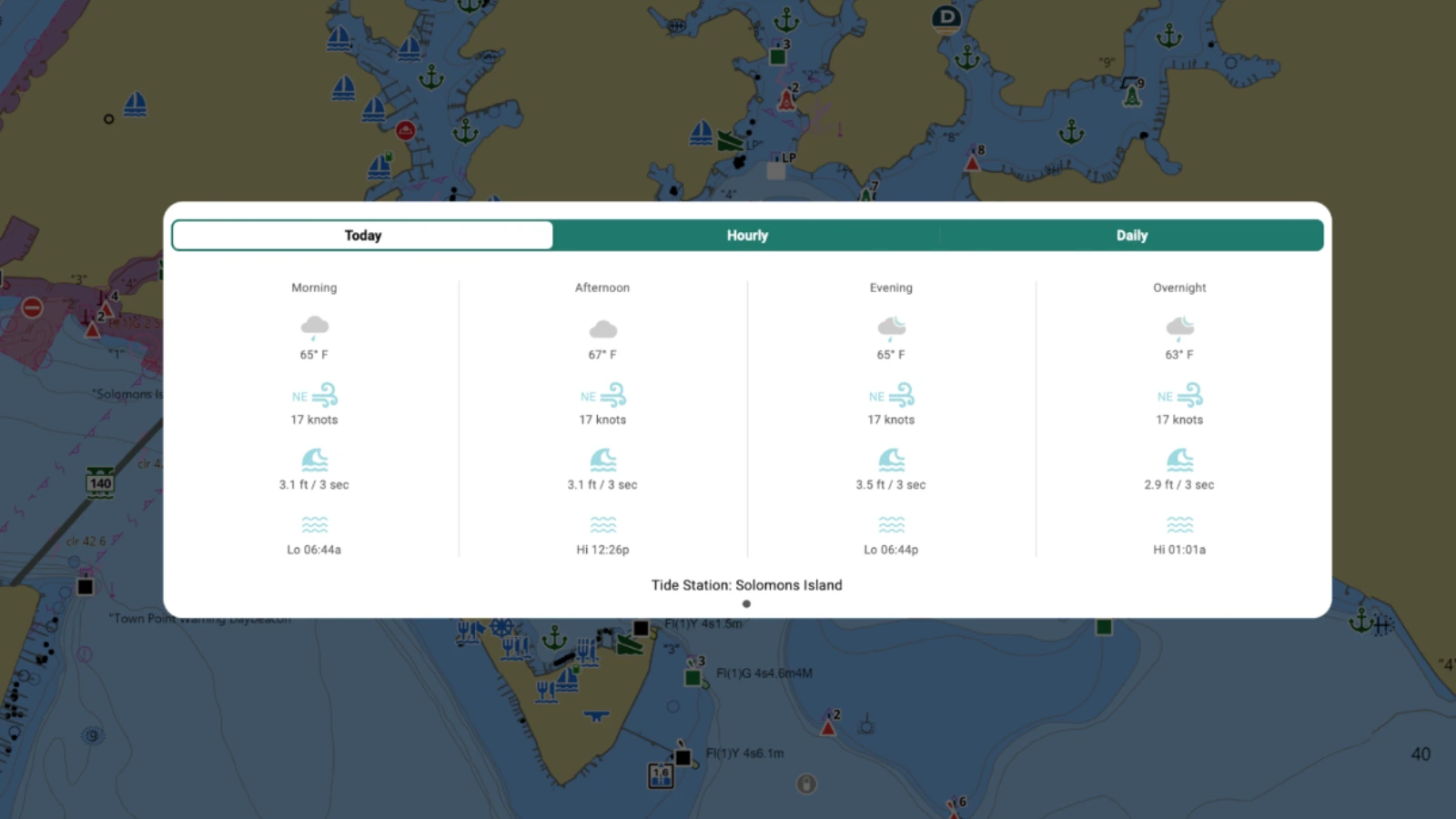Switch to the Hourly tab
Screen dimensions: 1456x819
point(747,235)
